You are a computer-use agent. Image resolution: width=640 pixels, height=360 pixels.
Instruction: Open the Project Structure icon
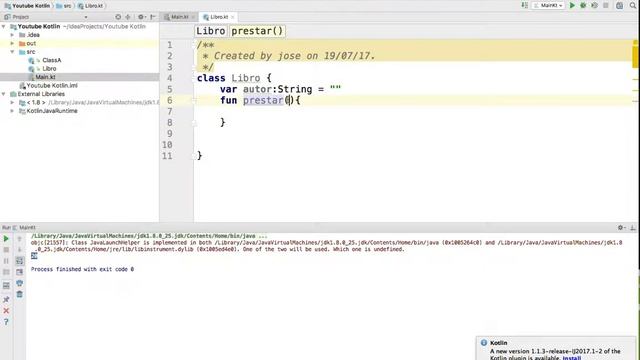pos(620,5)
